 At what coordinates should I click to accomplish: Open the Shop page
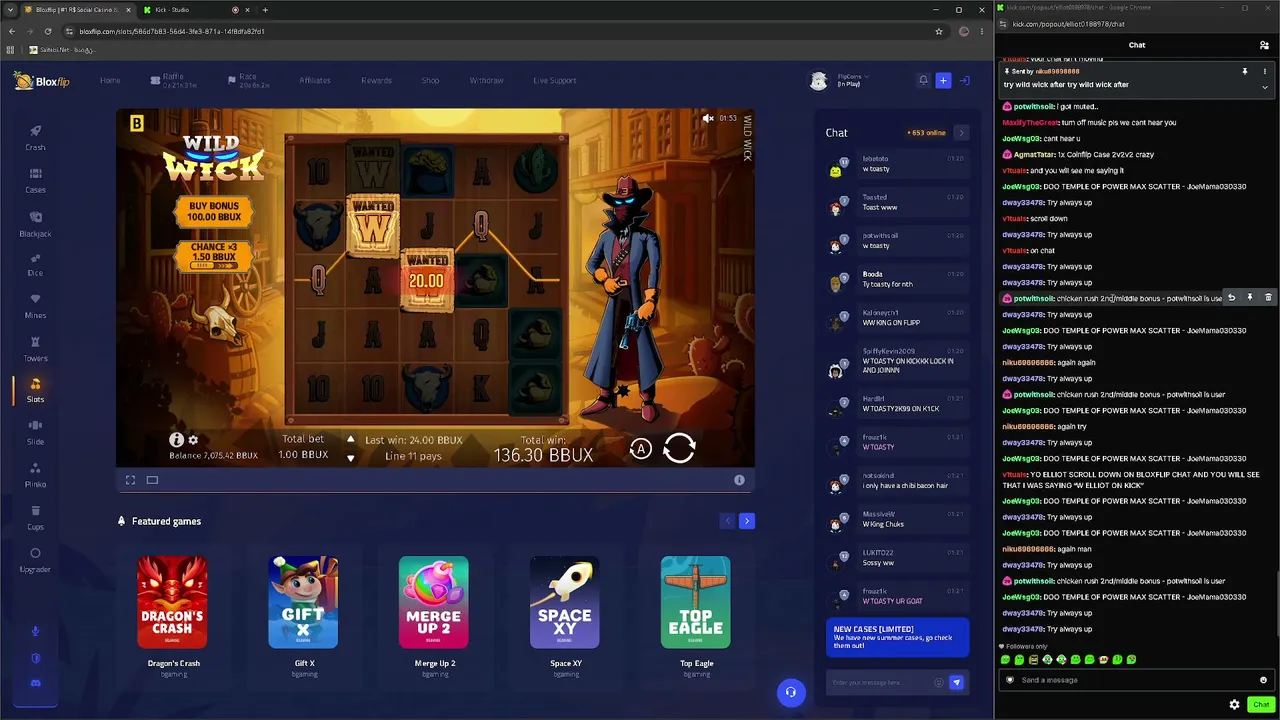click(430, 80)
